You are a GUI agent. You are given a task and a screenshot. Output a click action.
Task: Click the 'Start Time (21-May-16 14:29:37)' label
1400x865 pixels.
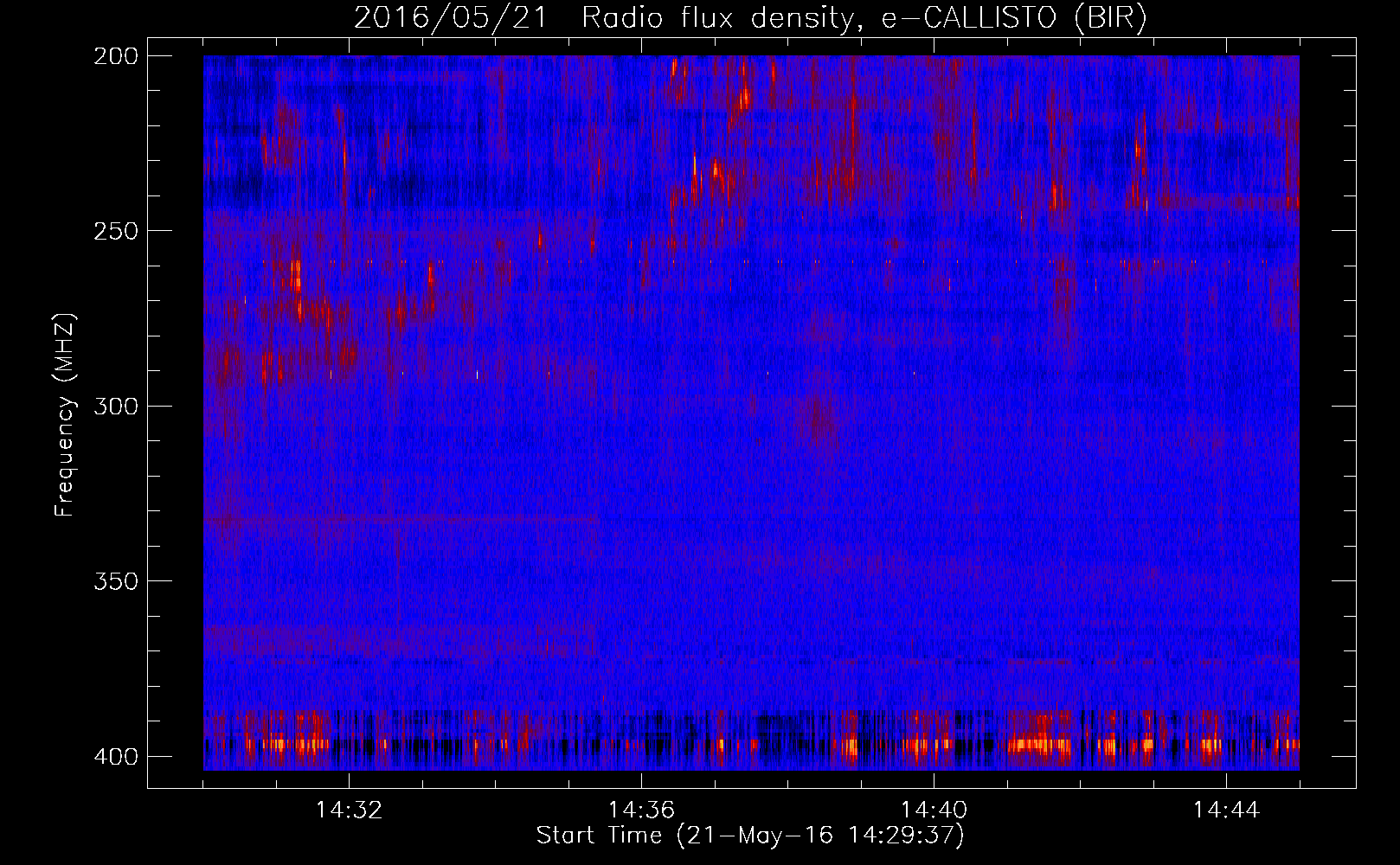pos(750,836)
